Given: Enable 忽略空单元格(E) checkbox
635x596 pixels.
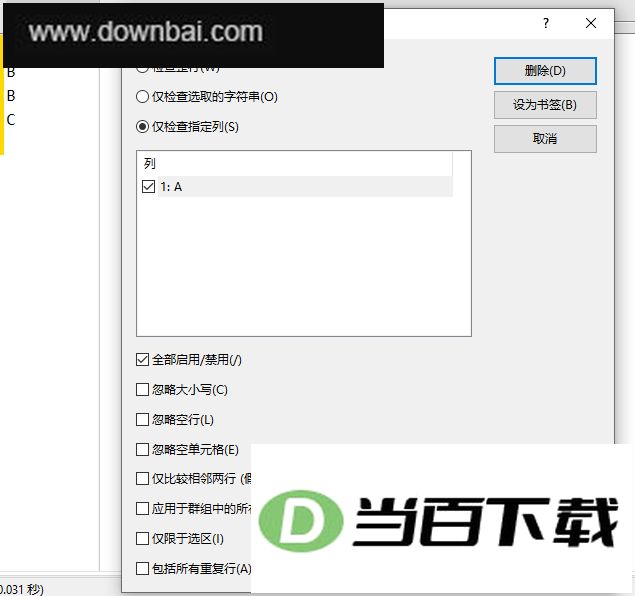Looking at the screenshot, I should point(142,449).
